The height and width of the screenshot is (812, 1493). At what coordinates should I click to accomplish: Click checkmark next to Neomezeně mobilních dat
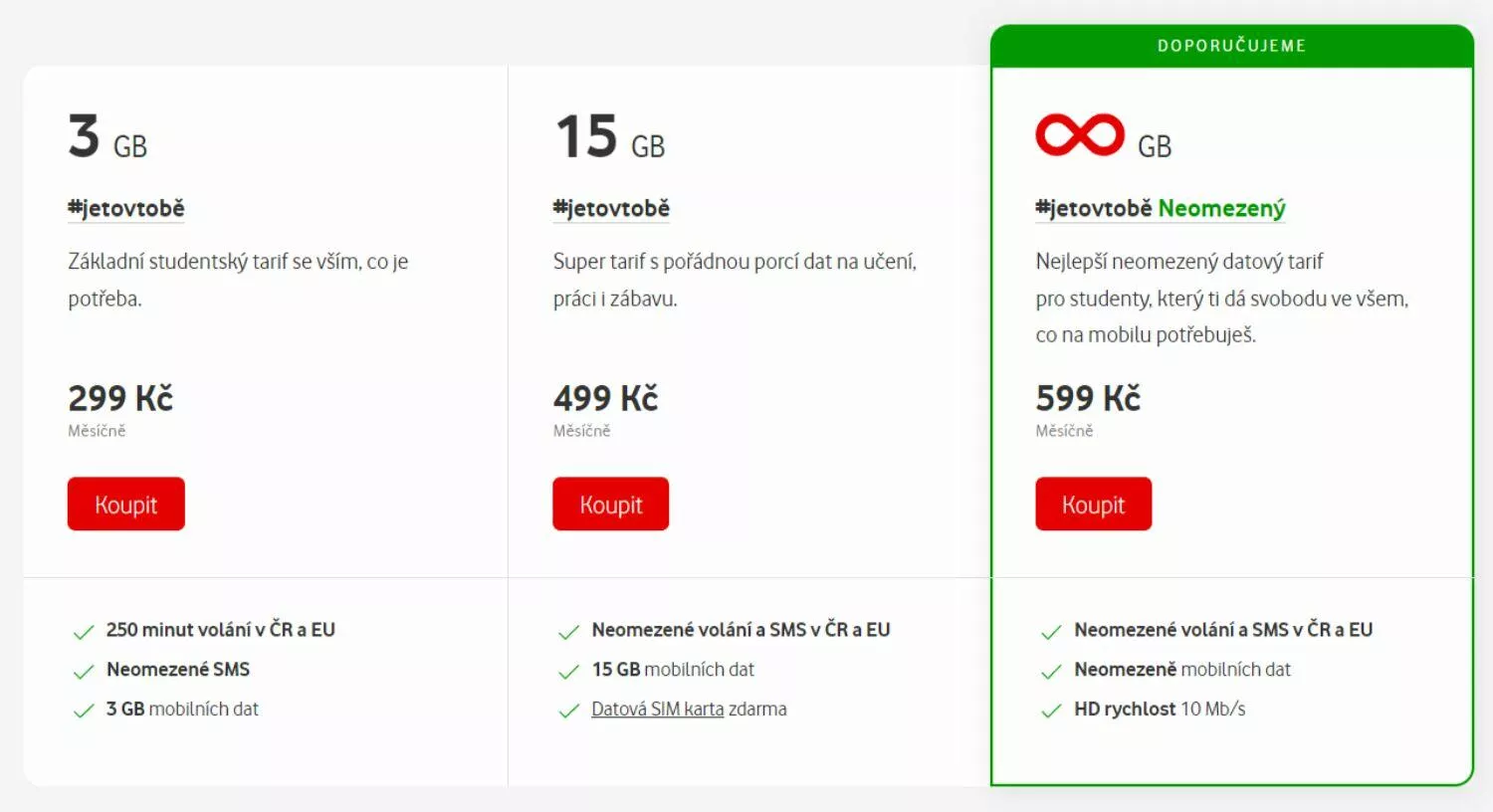1051,672
